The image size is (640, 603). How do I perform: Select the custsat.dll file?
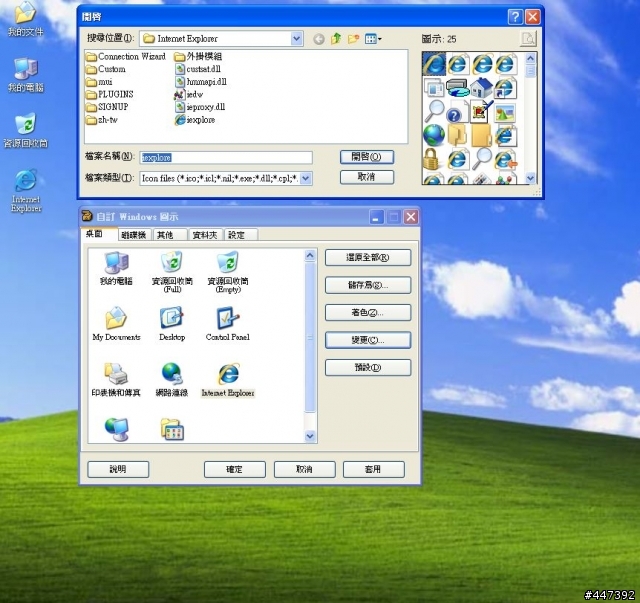[198, 69]
